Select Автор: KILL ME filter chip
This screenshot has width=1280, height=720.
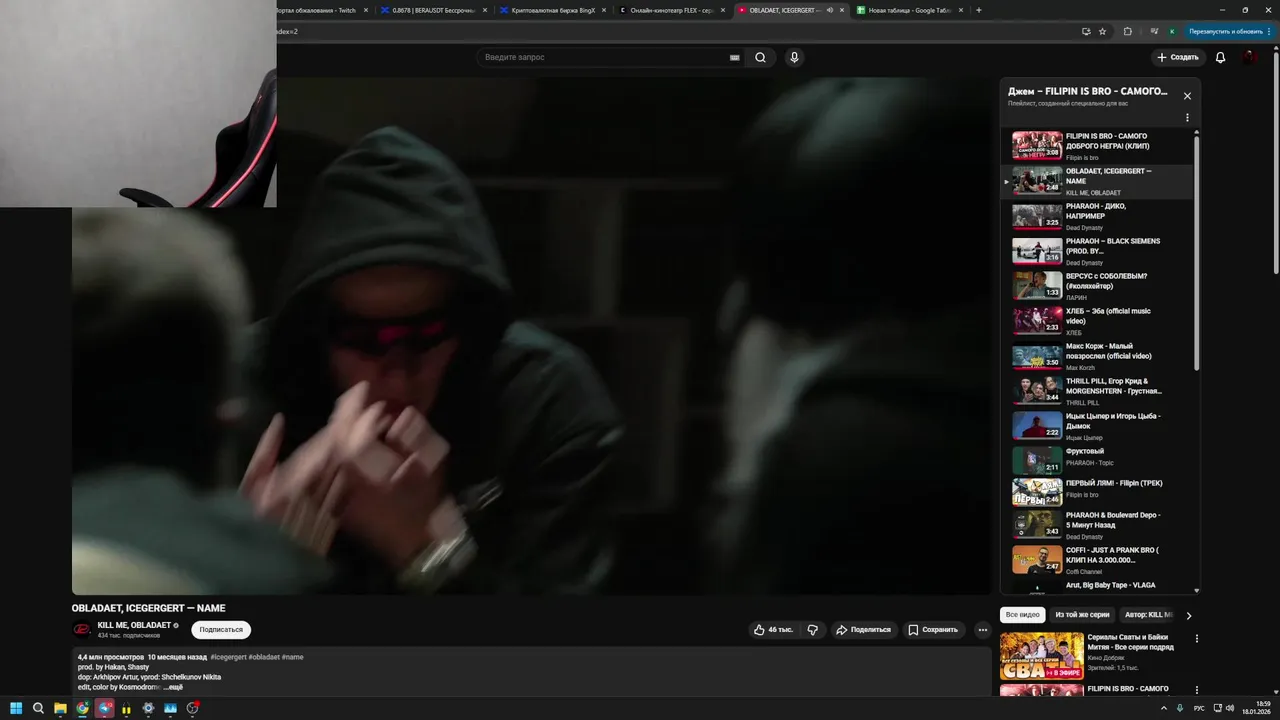(x=1148, y=615)
